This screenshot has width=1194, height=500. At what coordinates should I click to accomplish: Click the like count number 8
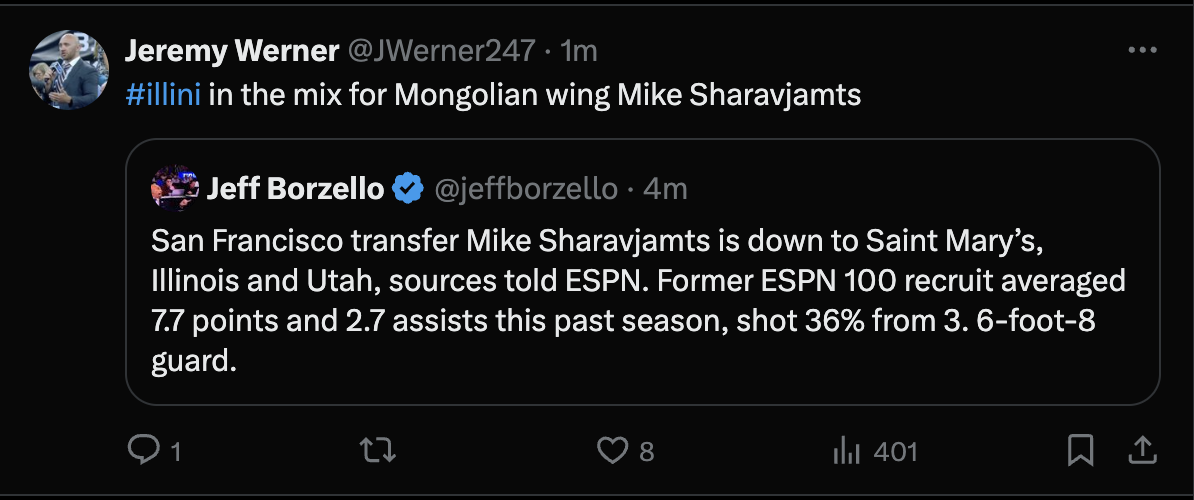tap(646, 452)
